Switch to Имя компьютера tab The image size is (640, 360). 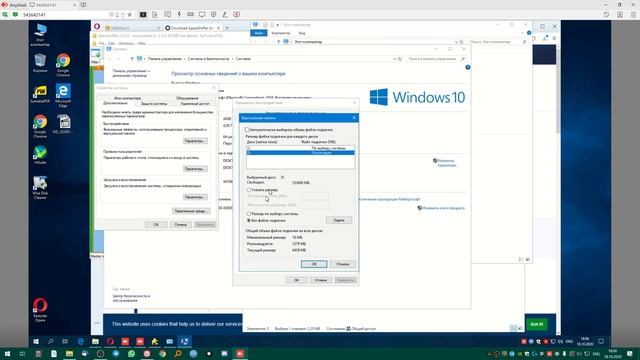coord(127,98)
